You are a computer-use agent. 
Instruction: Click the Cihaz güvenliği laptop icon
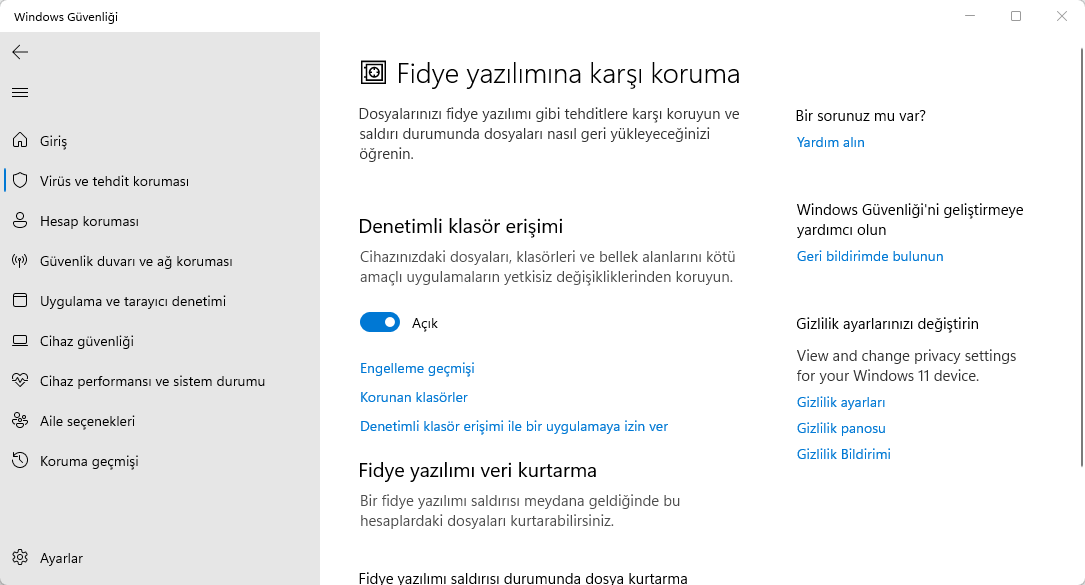20,341
